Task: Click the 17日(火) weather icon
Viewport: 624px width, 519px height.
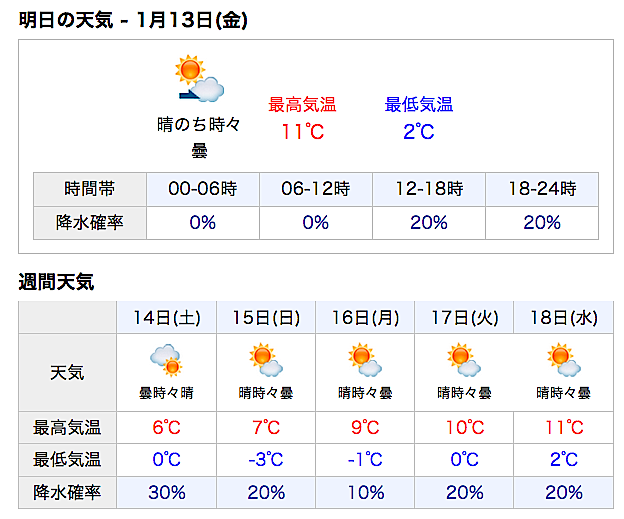Action: pyautogui.click(x=464, y=360)
